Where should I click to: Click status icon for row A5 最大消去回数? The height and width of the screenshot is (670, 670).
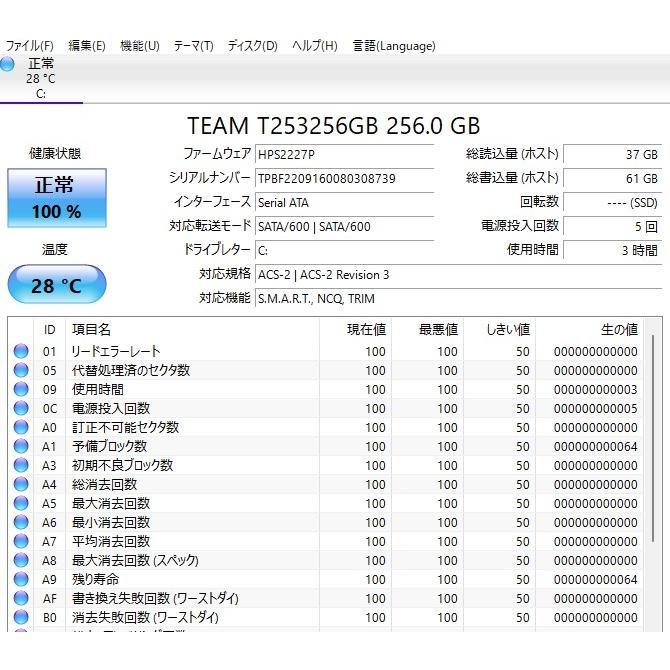click(21, 503)
